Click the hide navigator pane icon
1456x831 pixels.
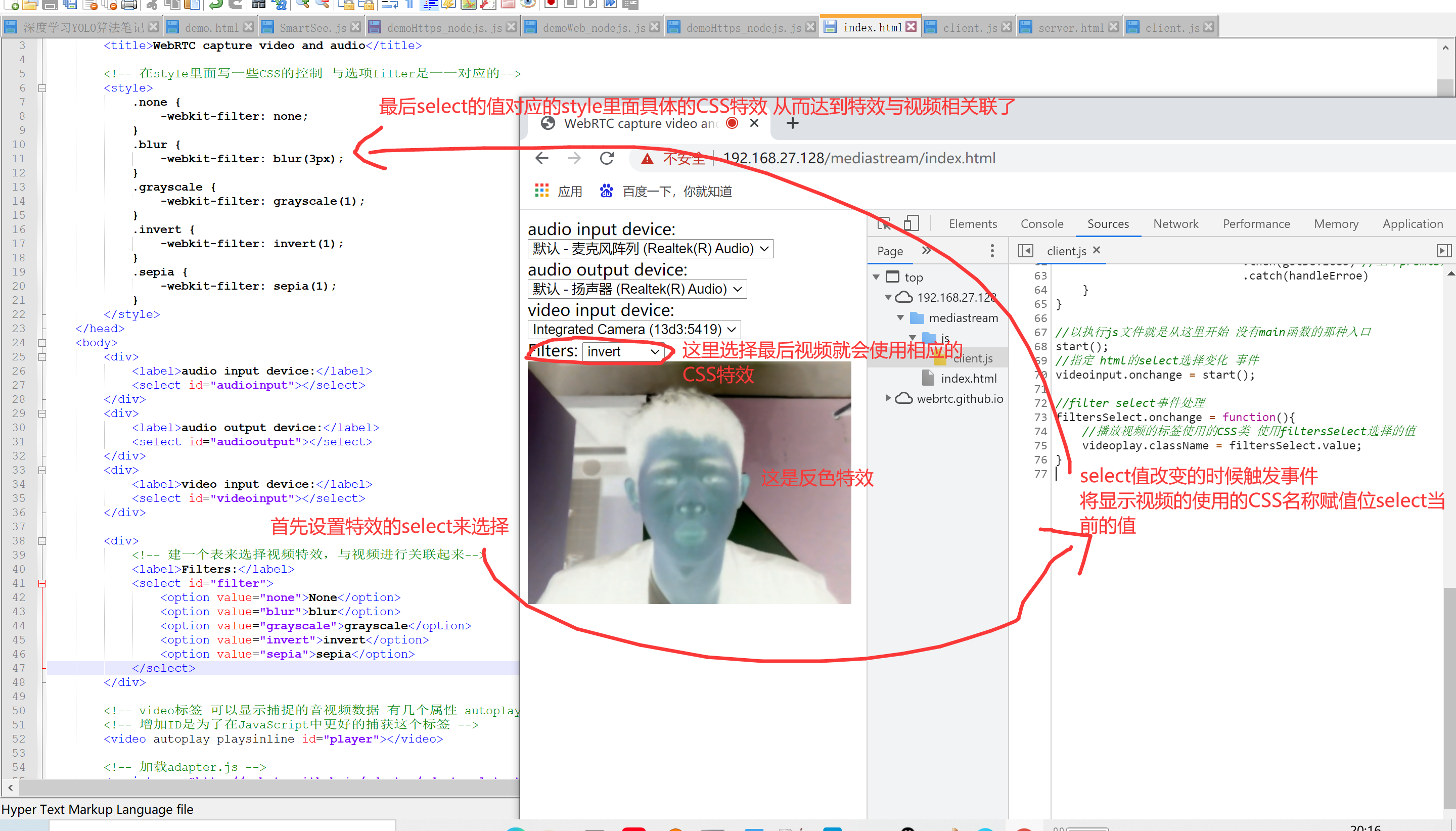(x=1025, y=251)
